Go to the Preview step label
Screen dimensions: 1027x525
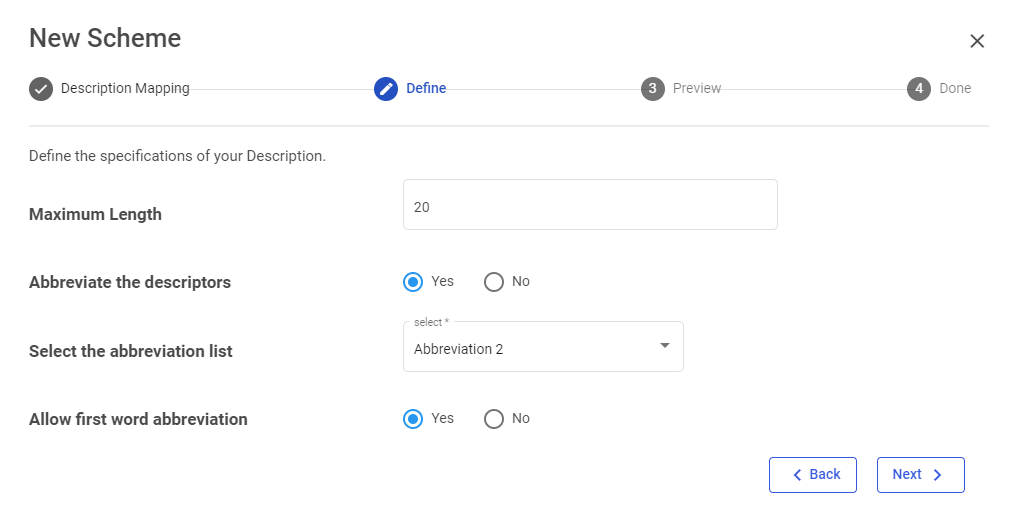click(x=697, y=88)
